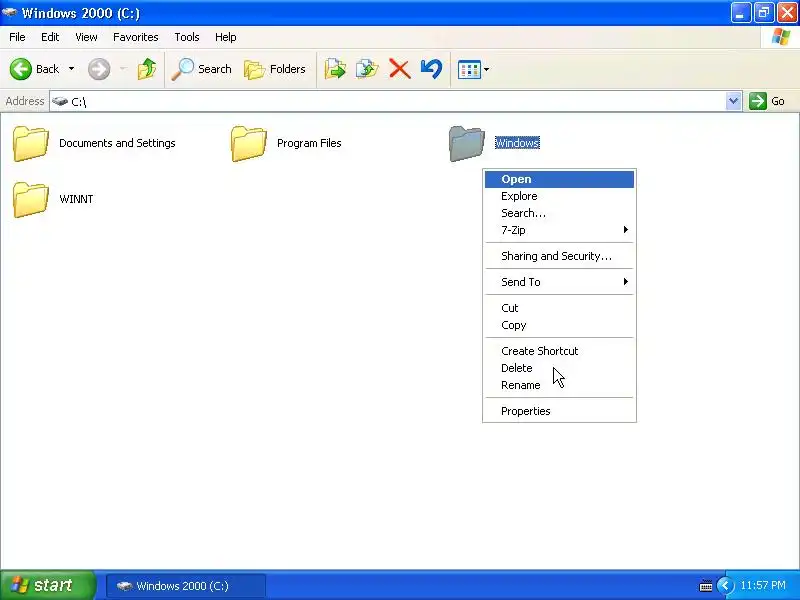Click the greyed Forward arrow icon
This screenshot has height=600, width=800.
tap(99, 69)
